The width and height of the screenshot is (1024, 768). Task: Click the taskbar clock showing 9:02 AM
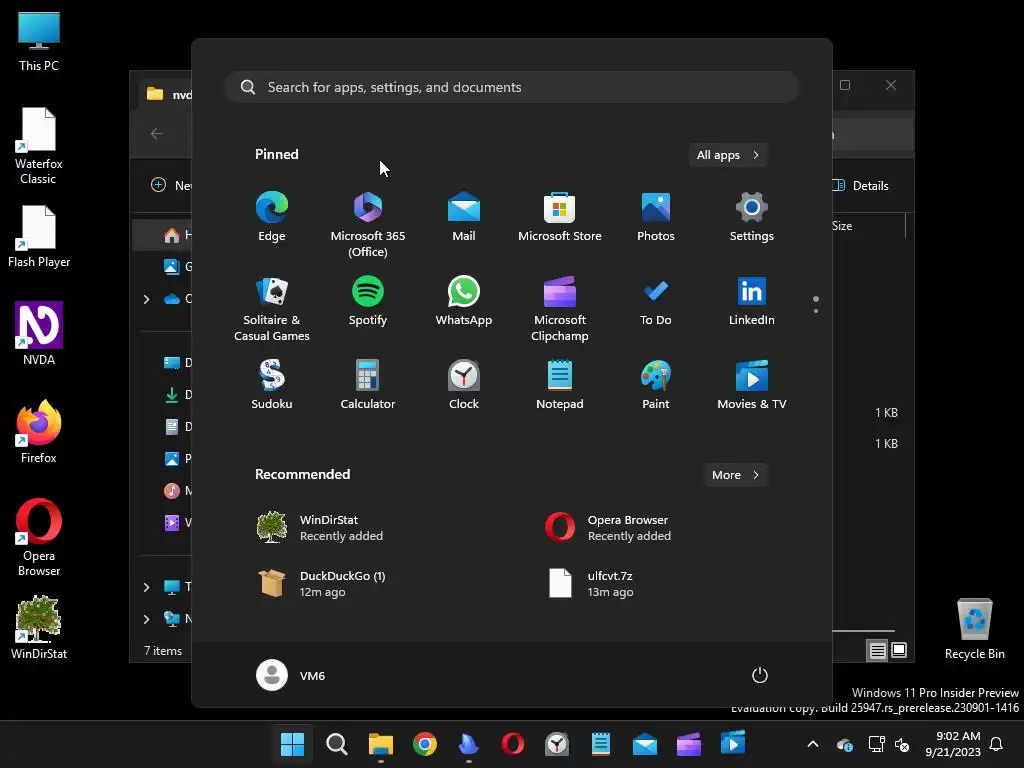(x=953, y=744)
